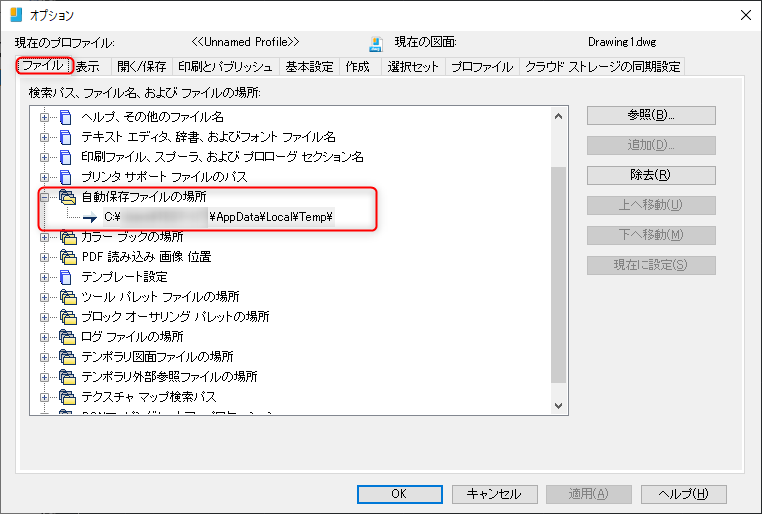Switch to the 表示 tab
Viewport: 762px width, 514px height.
[x=88, y=67]
